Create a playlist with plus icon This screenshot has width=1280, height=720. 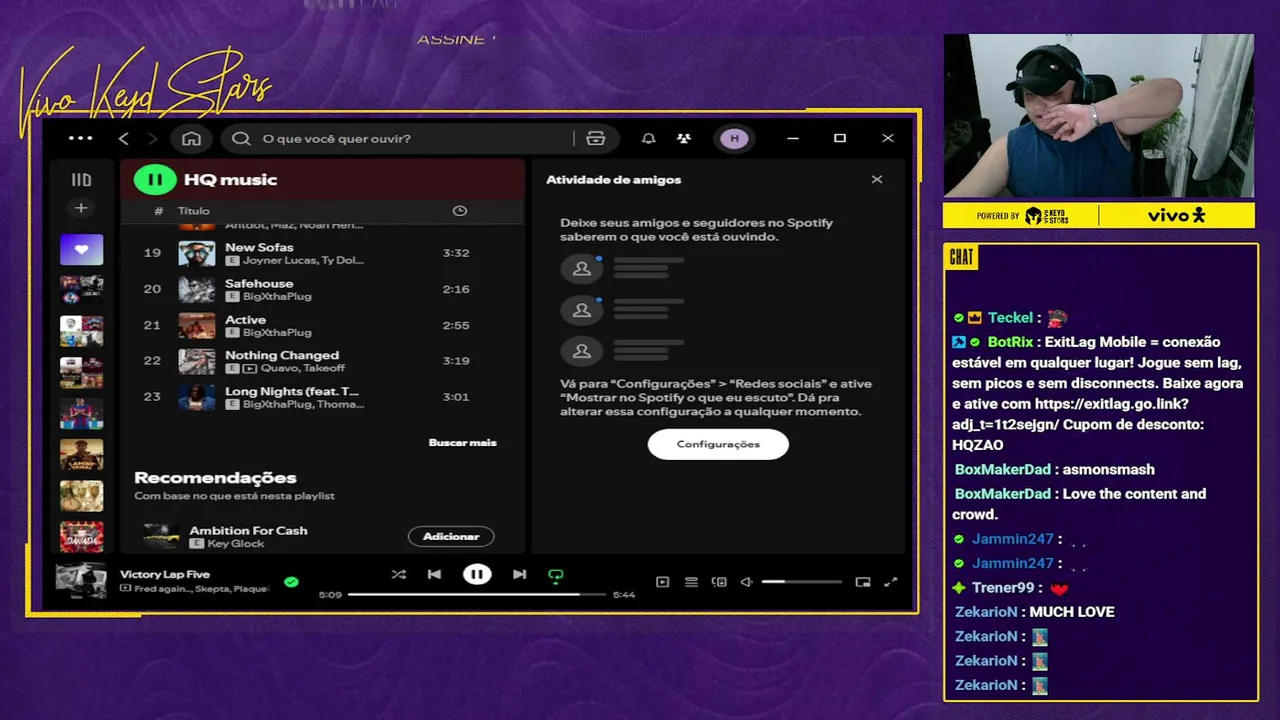81,208
